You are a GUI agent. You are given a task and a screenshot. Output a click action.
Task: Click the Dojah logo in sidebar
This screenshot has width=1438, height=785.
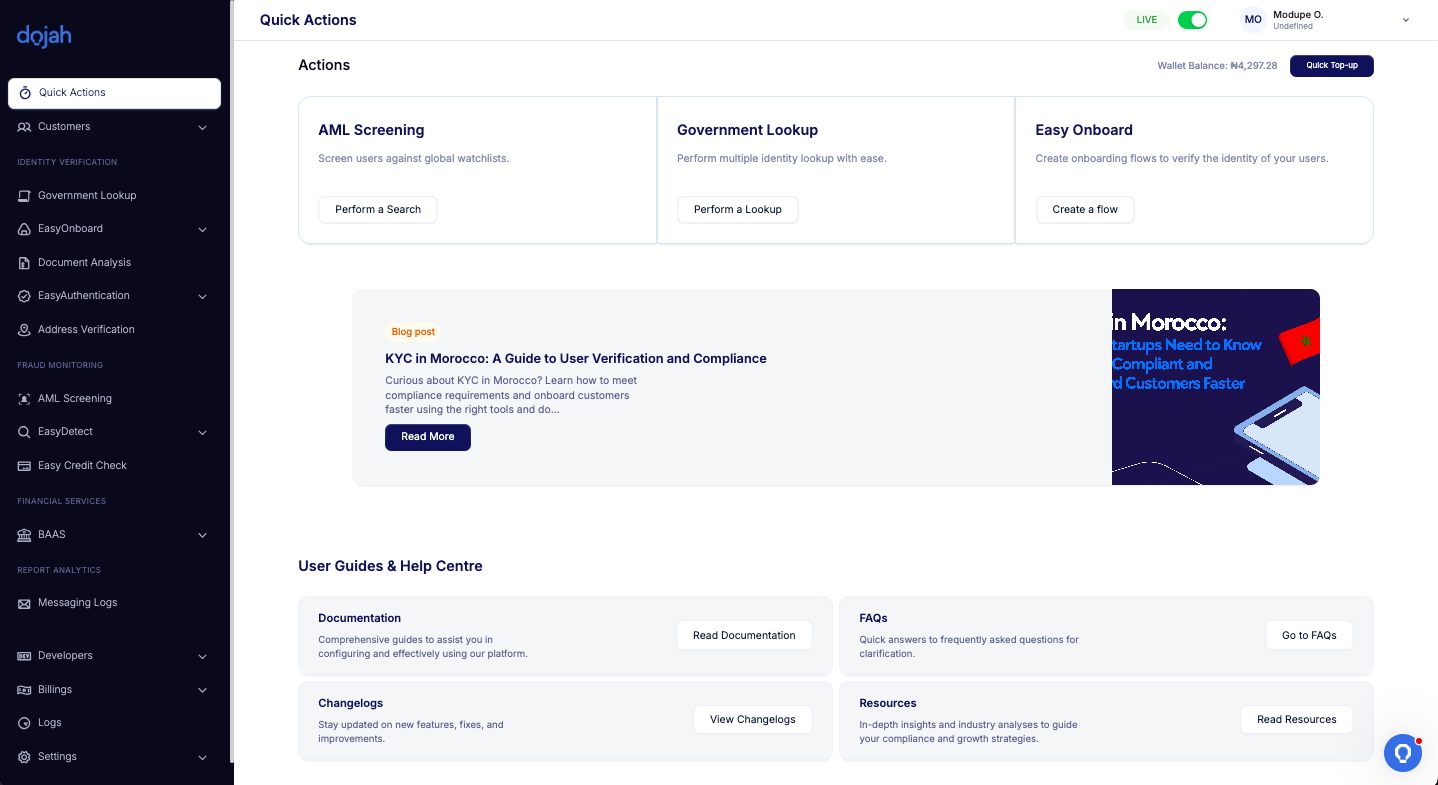click(x=44, y=37)
